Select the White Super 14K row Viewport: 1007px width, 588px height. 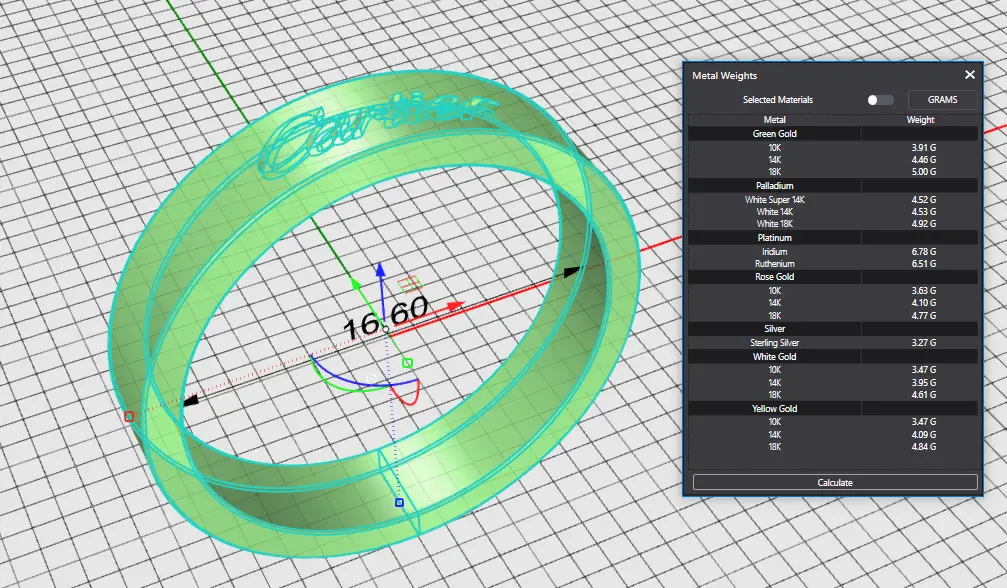pyautogui.click(x=833, y=200)
